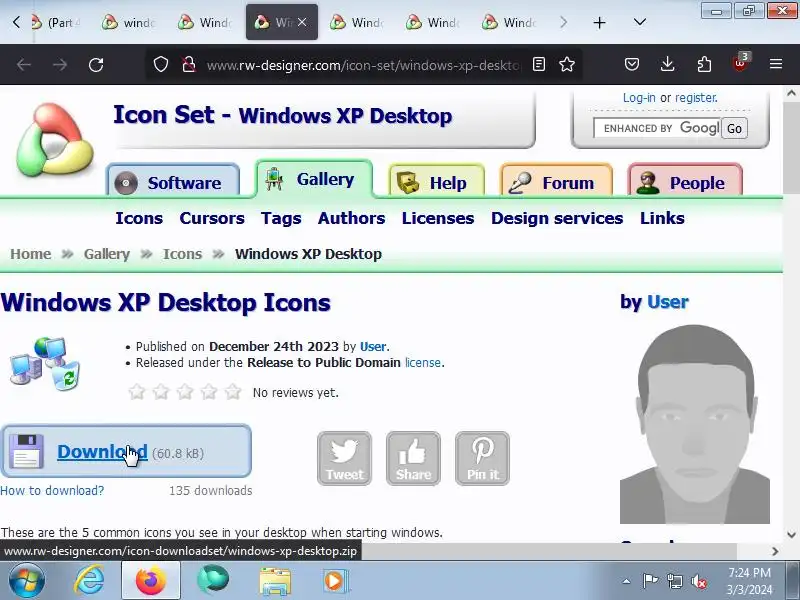The image size is (800, 600).
Task: Reload the current page
Action: click(96, 65)
